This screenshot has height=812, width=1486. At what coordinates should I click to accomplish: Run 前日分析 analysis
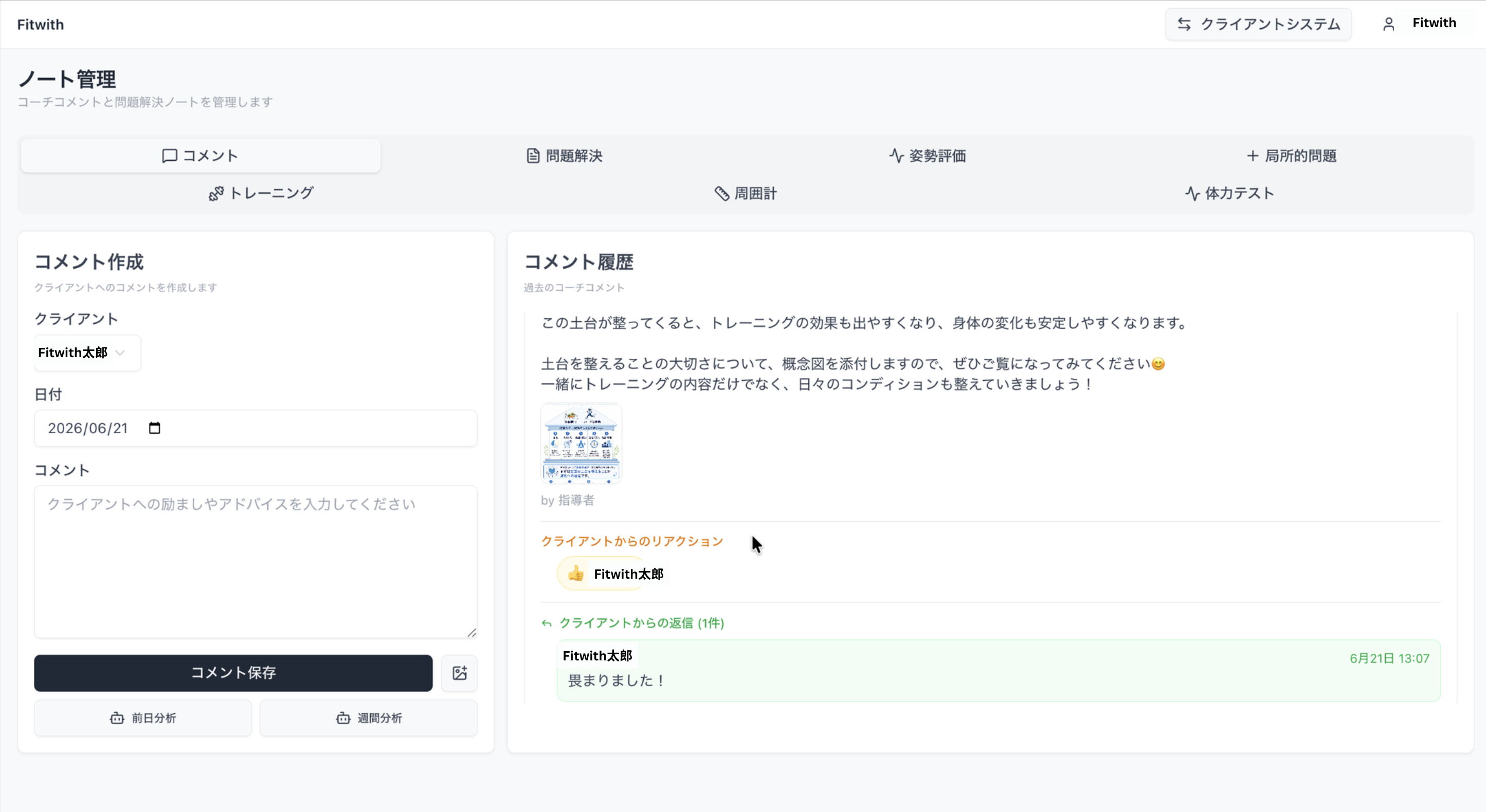click(x=143, y=718)
